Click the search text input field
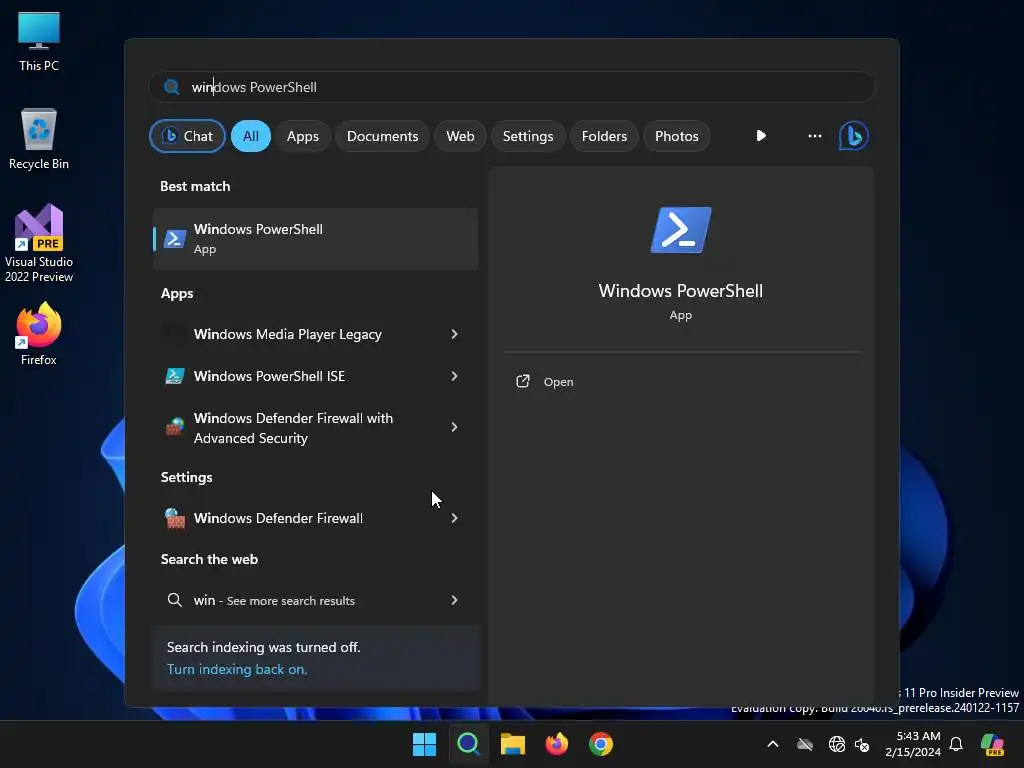This screenshot has width=1024, height=768. 511,87
